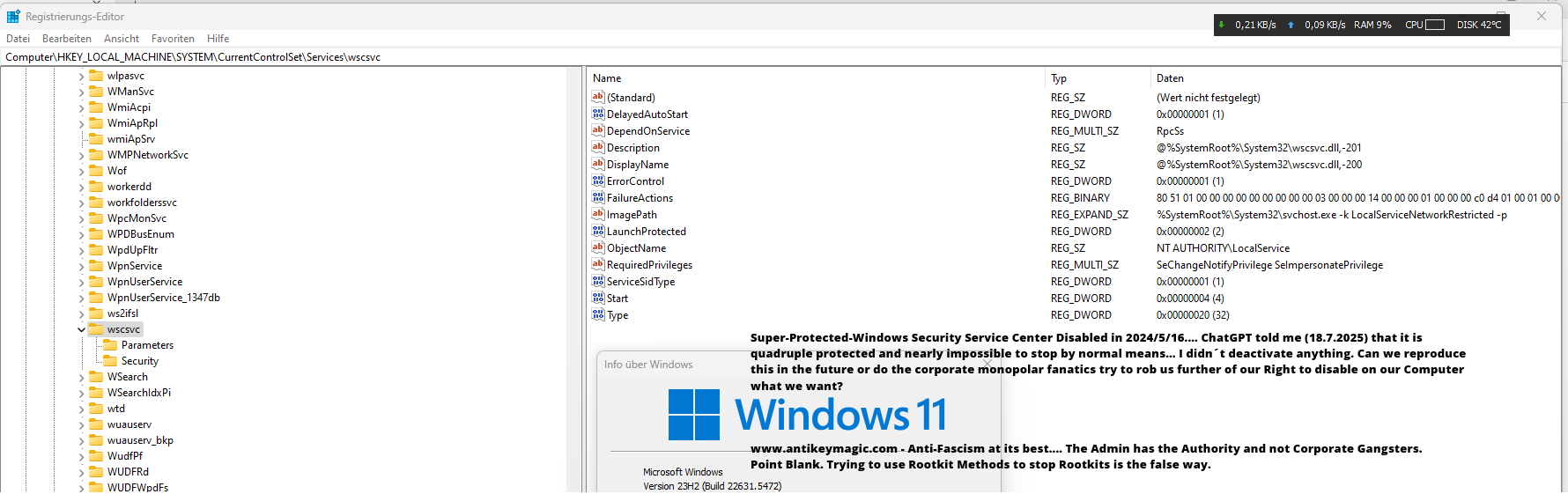This screenshot has height=494, width=1568.
Task: Click the Registry Editor title bar icon
Action: pyautogui.click(x=13, y=16)
